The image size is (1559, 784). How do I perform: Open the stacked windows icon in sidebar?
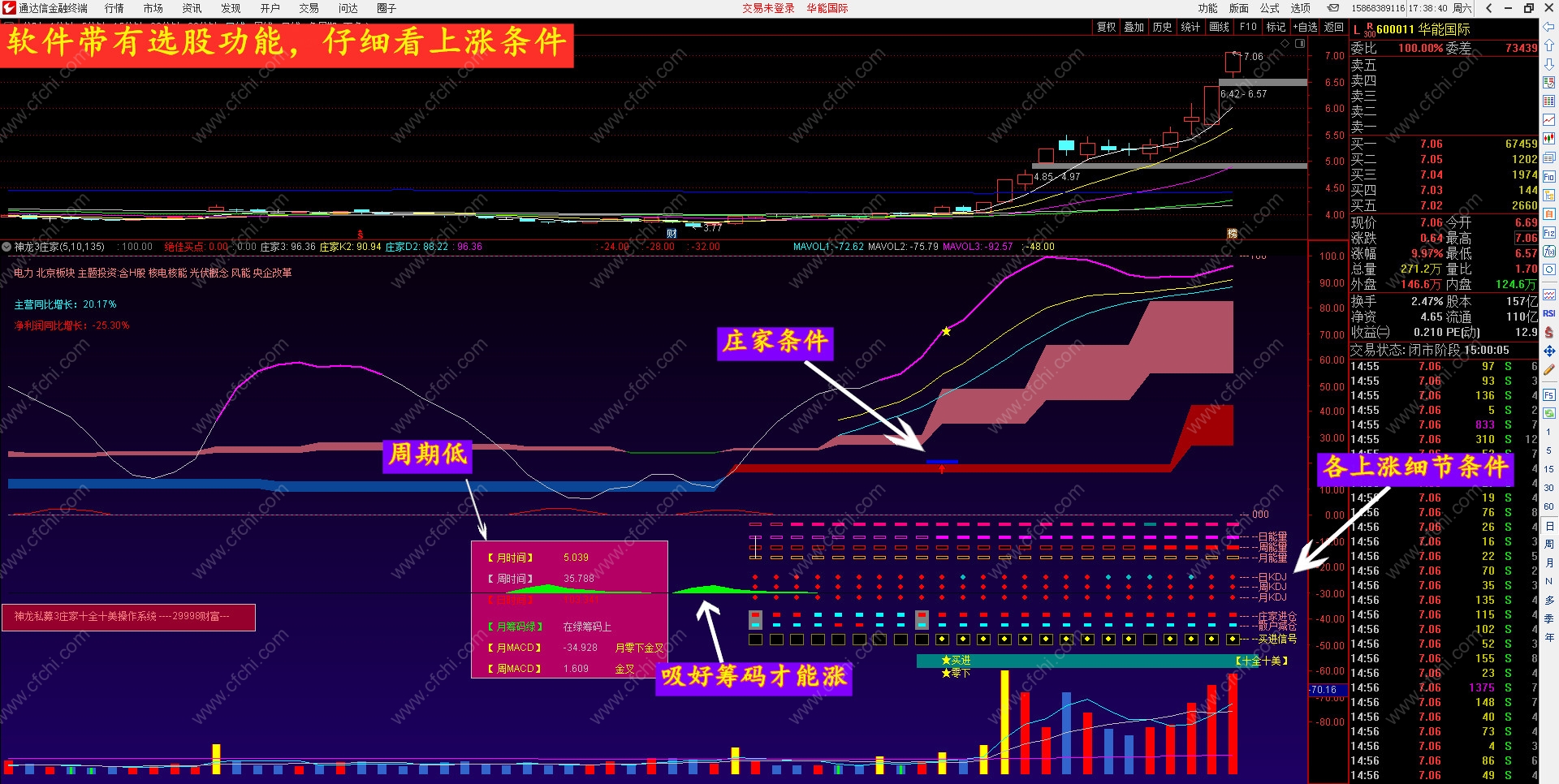tap(1549, 157)
